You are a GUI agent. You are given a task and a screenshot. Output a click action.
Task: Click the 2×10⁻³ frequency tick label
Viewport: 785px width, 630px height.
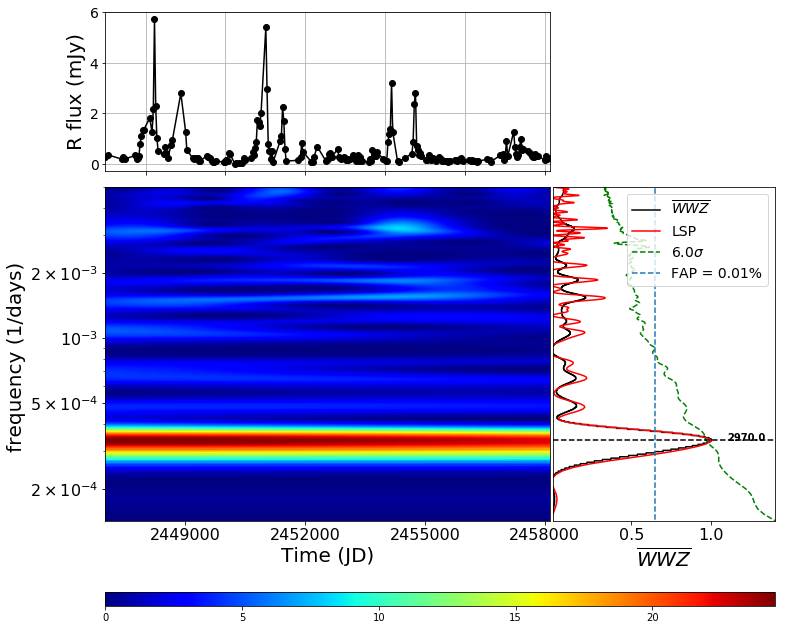tap(65, 273)
